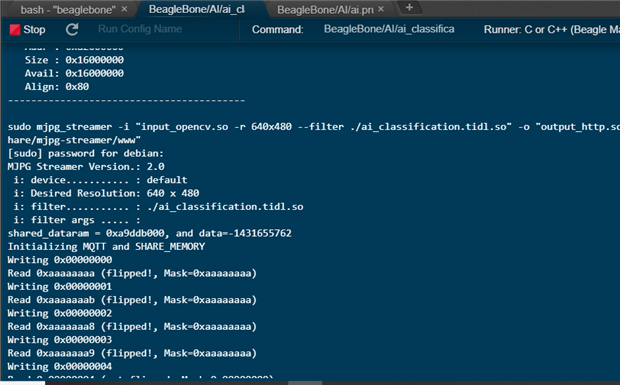Click the "Avail: 0x16000000" line

[x=74, y=74]
